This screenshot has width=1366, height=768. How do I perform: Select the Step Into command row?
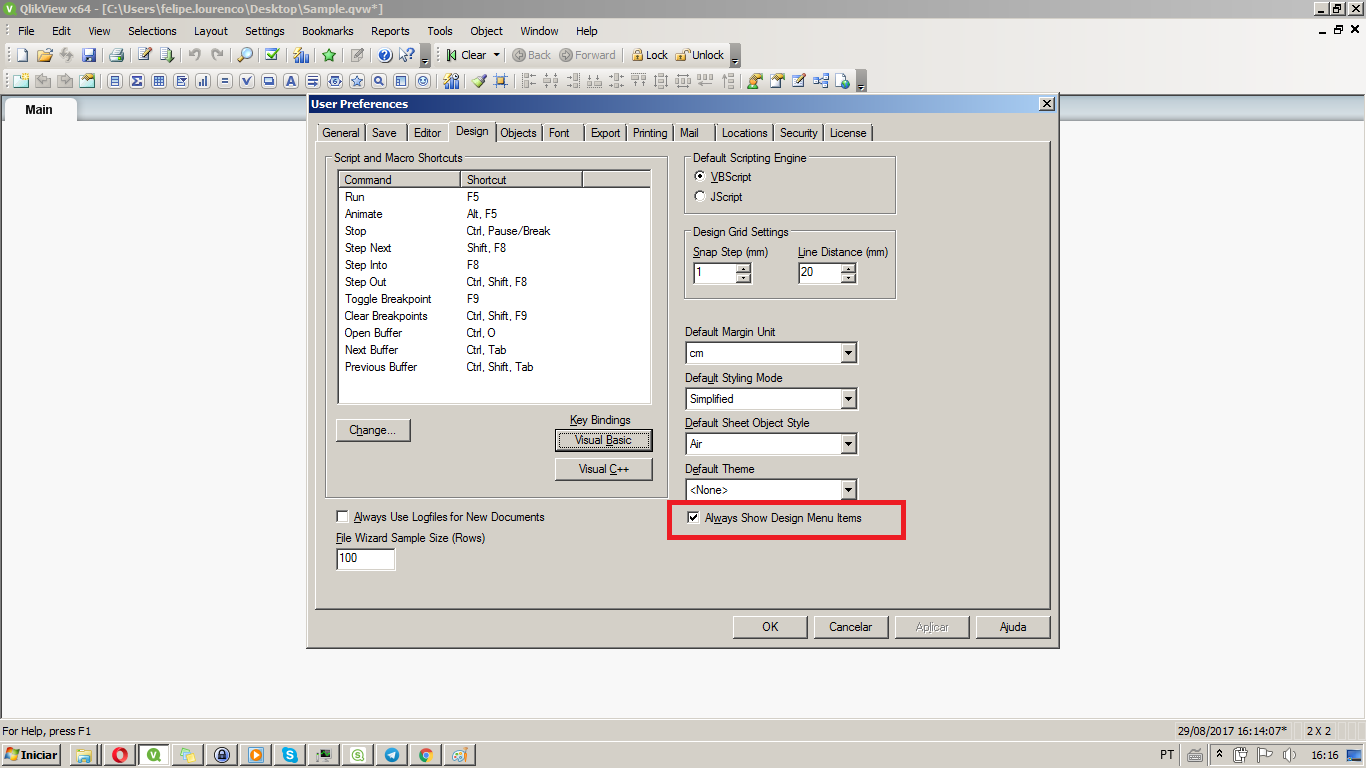point(495,265)
